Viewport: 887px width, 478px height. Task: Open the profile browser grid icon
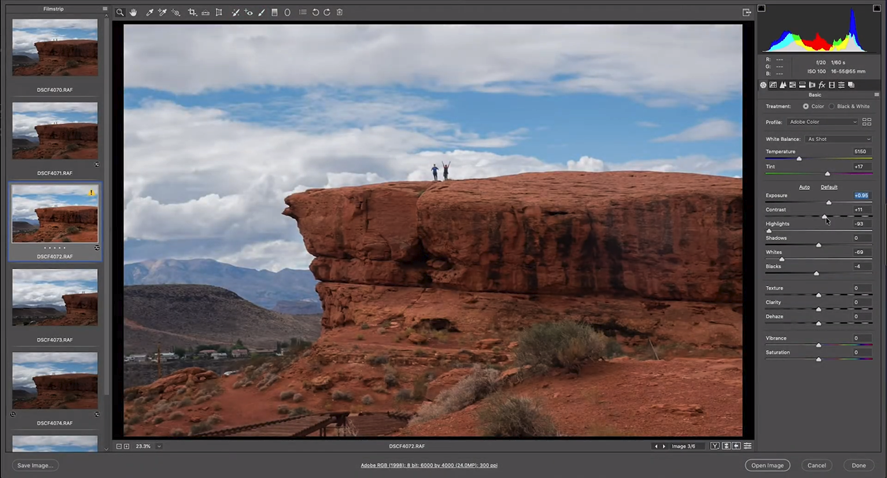click(x=867, y=122)
